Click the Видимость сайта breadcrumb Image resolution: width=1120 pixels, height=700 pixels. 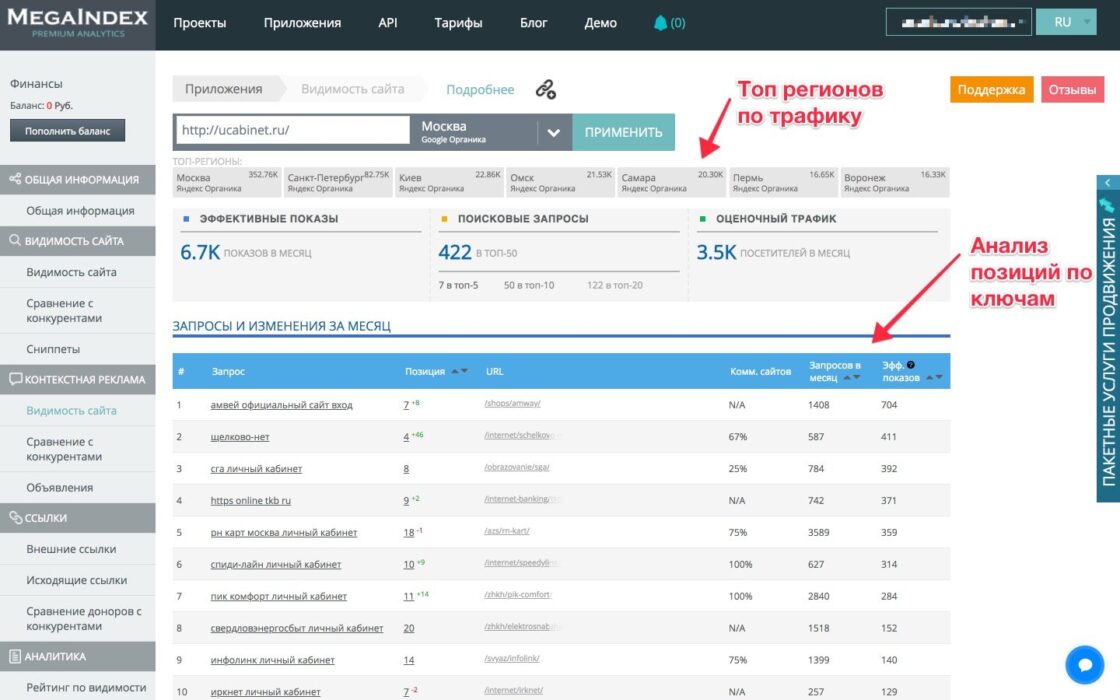coord(352,89)
